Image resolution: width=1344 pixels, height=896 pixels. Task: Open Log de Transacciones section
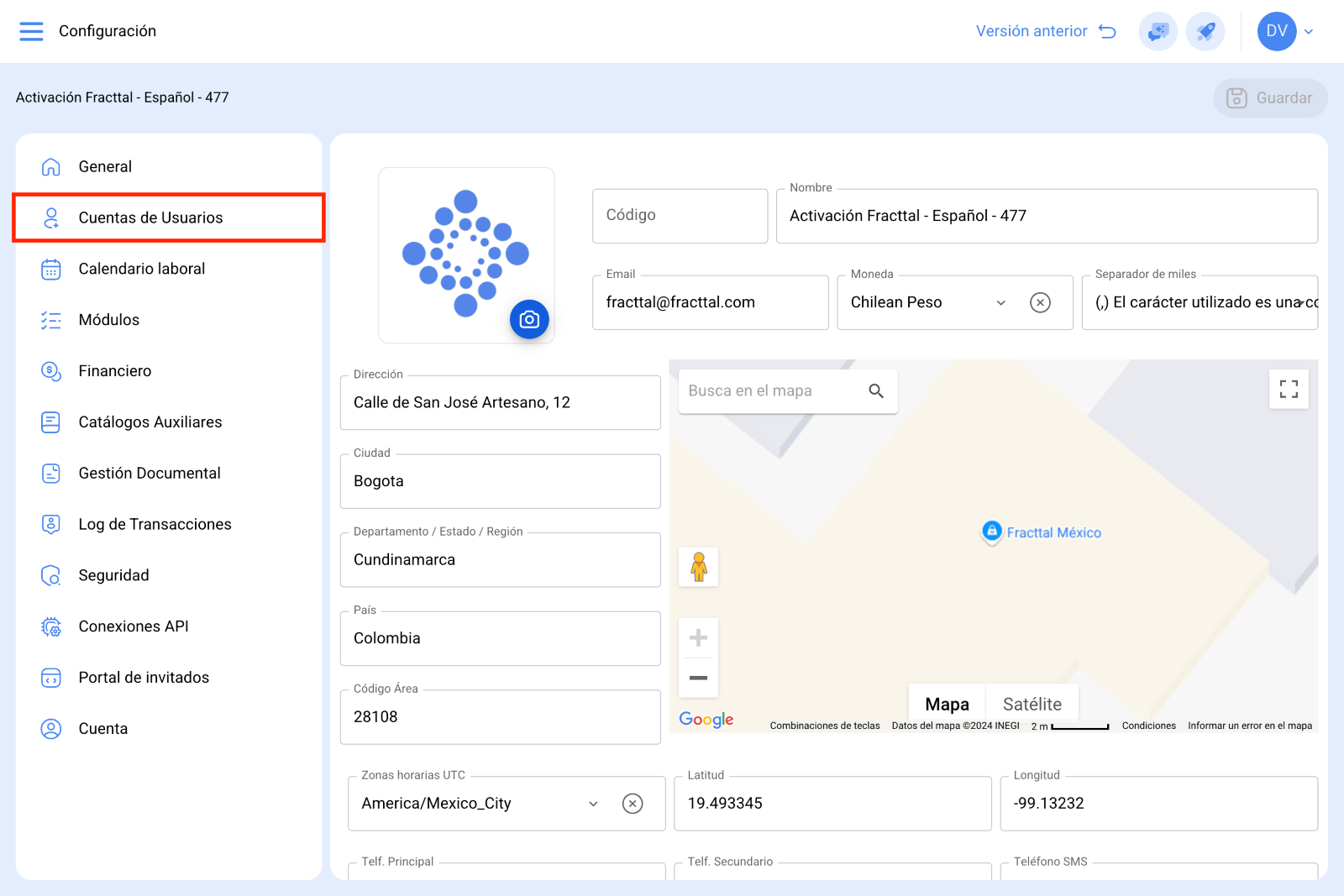[x=169, y=525]
